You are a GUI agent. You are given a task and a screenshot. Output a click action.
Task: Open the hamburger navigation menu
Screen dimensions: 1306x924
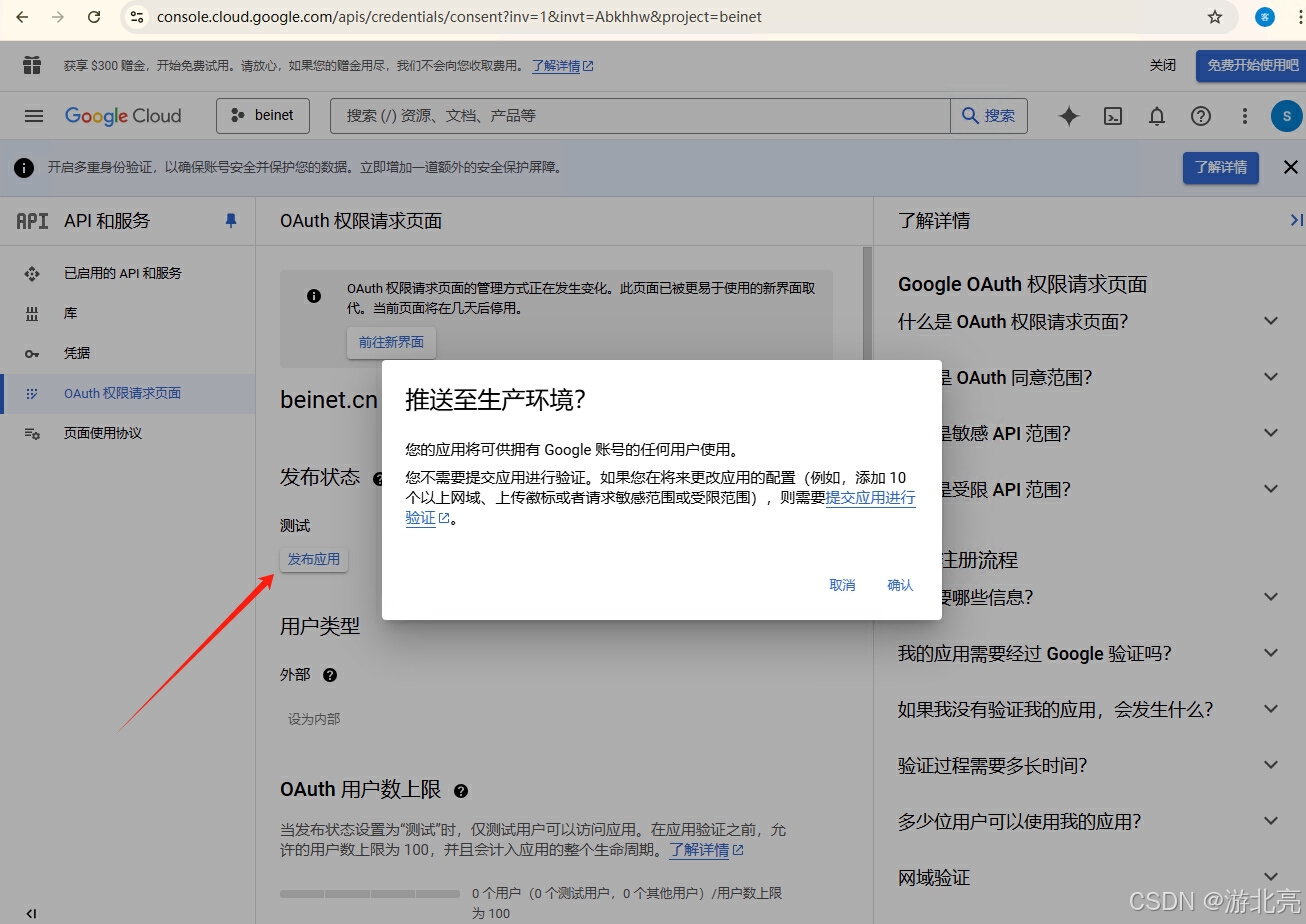(34, 116)
